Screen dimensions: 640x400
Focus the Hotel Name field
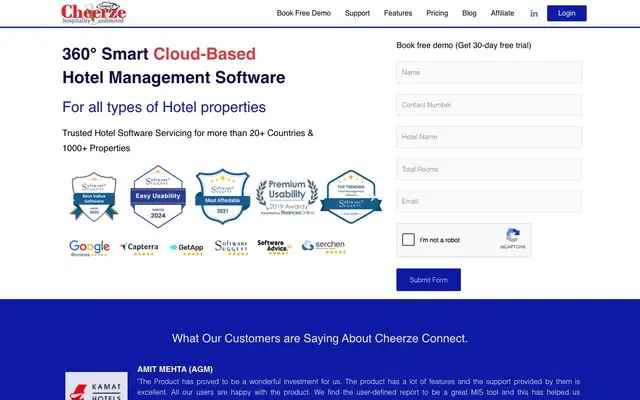tap(489, 137)
